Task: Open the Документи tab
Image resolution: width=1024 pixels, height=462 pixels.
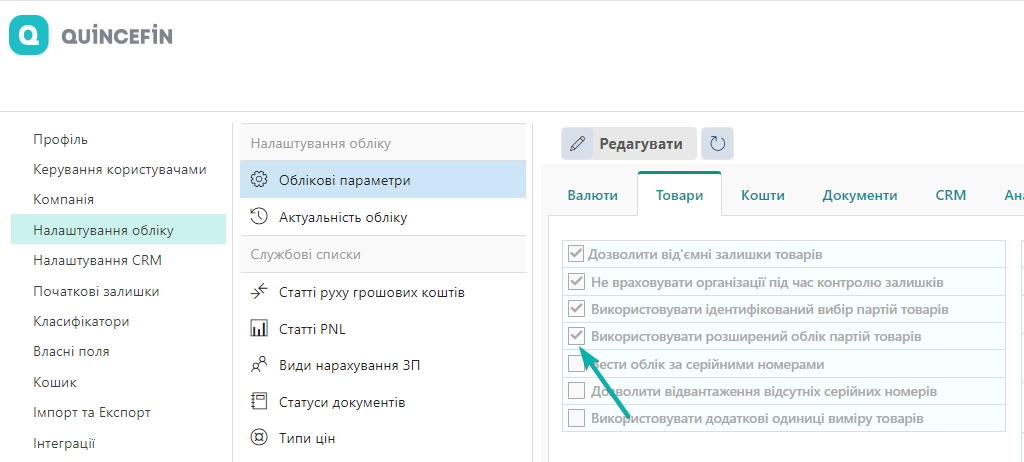Action: (859, 195)
